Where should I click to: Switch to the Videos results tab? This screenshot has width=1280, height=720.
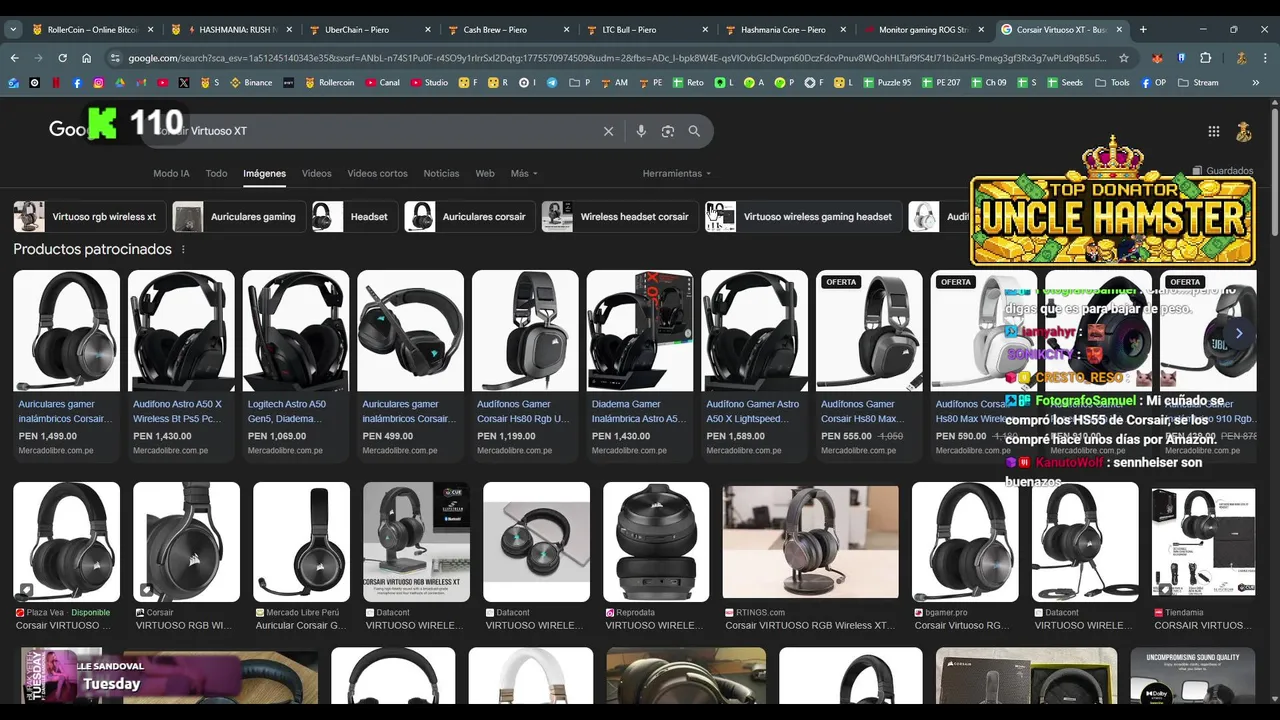(316, 173)
